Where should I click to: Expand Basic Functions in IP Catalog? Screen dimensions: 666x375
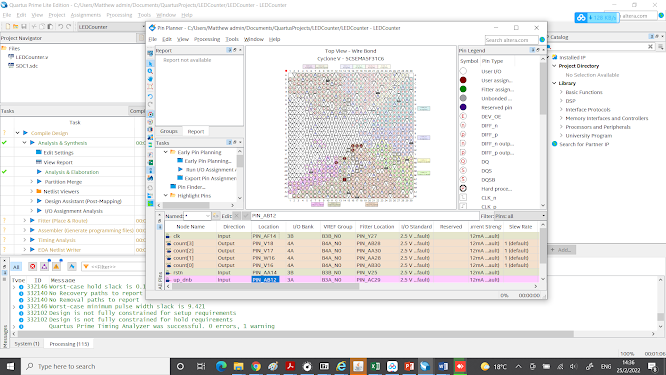click(561, 92)
